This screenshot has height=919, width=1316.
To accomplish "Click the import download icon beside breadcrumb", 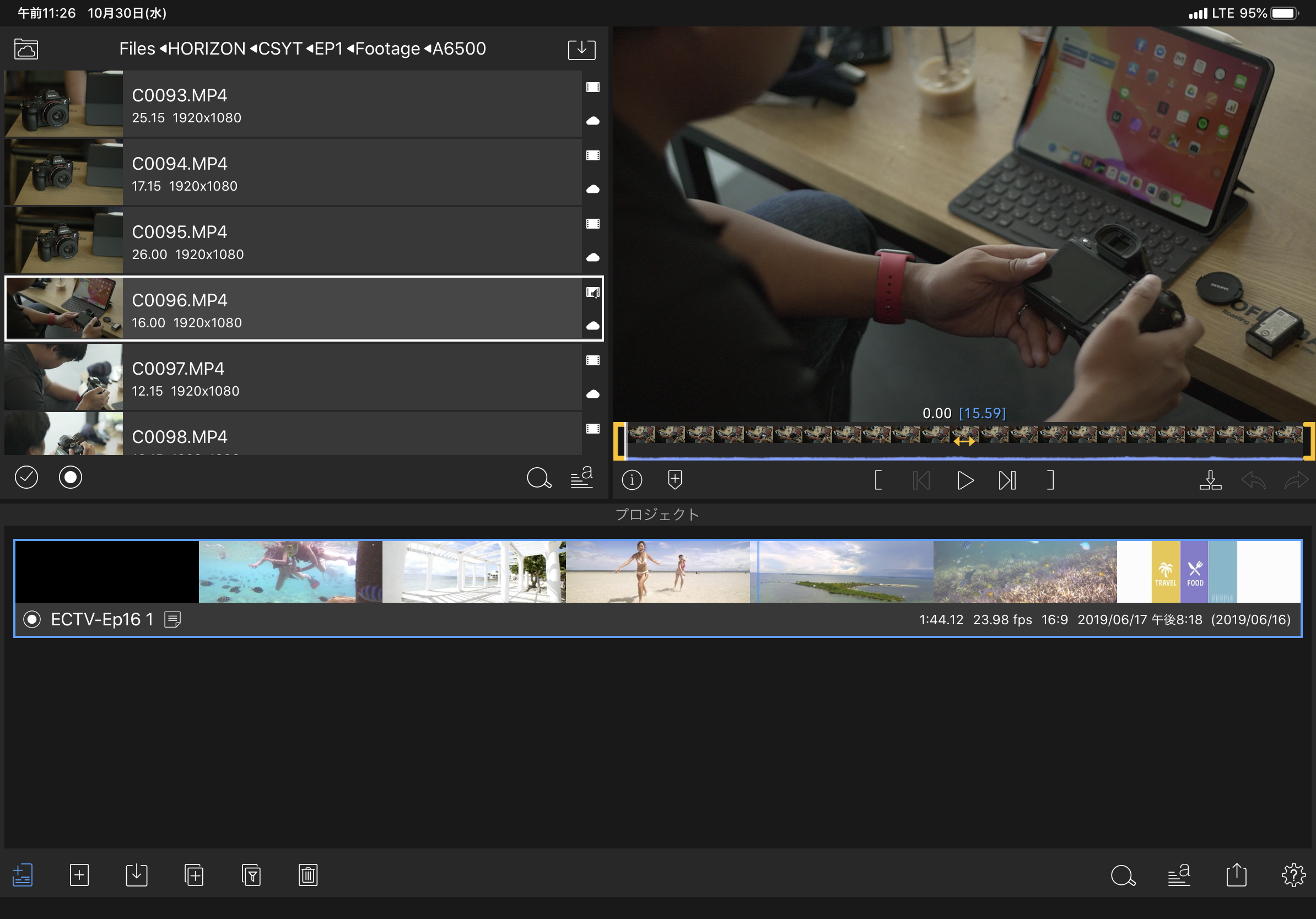I will [581, 49].
